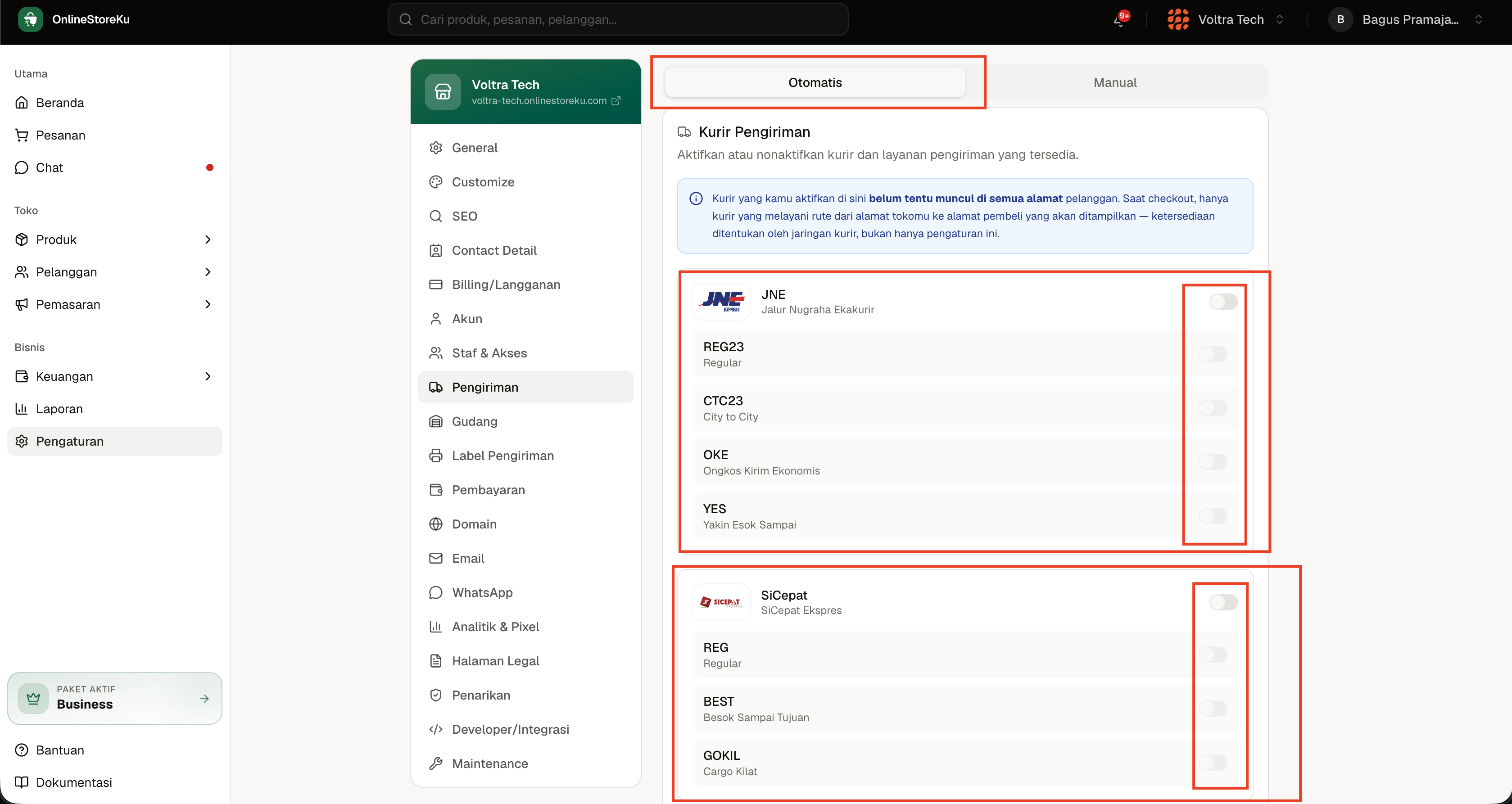Switch to the Otomatis tab
The image size is (1512, 804).
(815, 82)
